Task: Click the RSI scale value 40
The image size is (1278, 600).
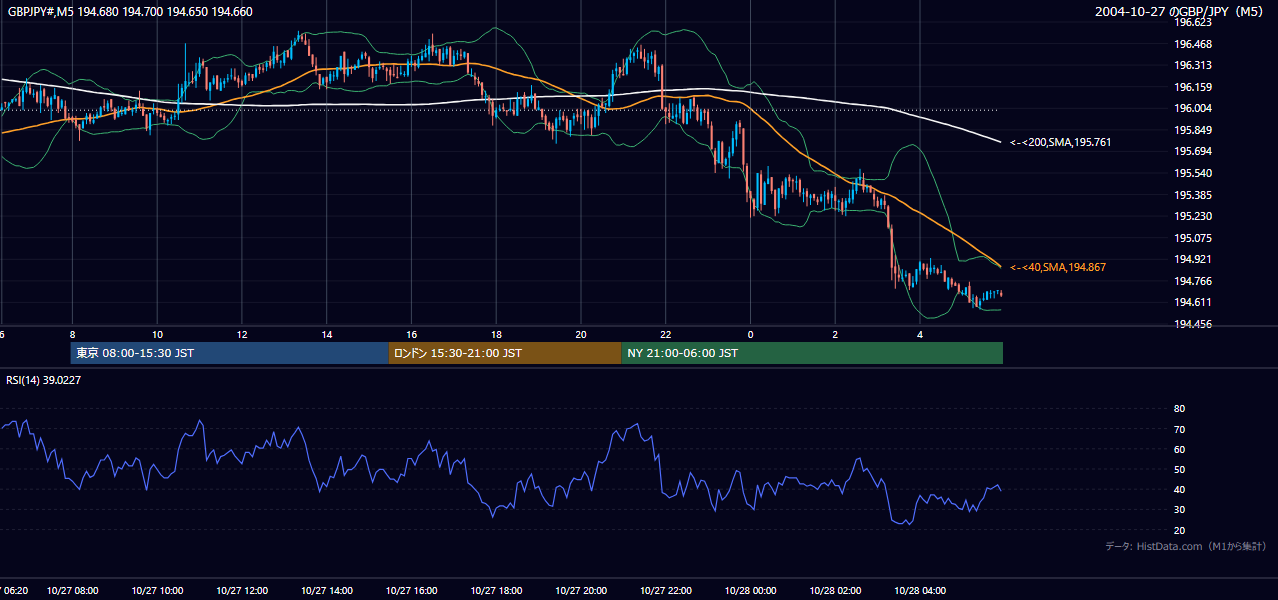Action: 1180,489
